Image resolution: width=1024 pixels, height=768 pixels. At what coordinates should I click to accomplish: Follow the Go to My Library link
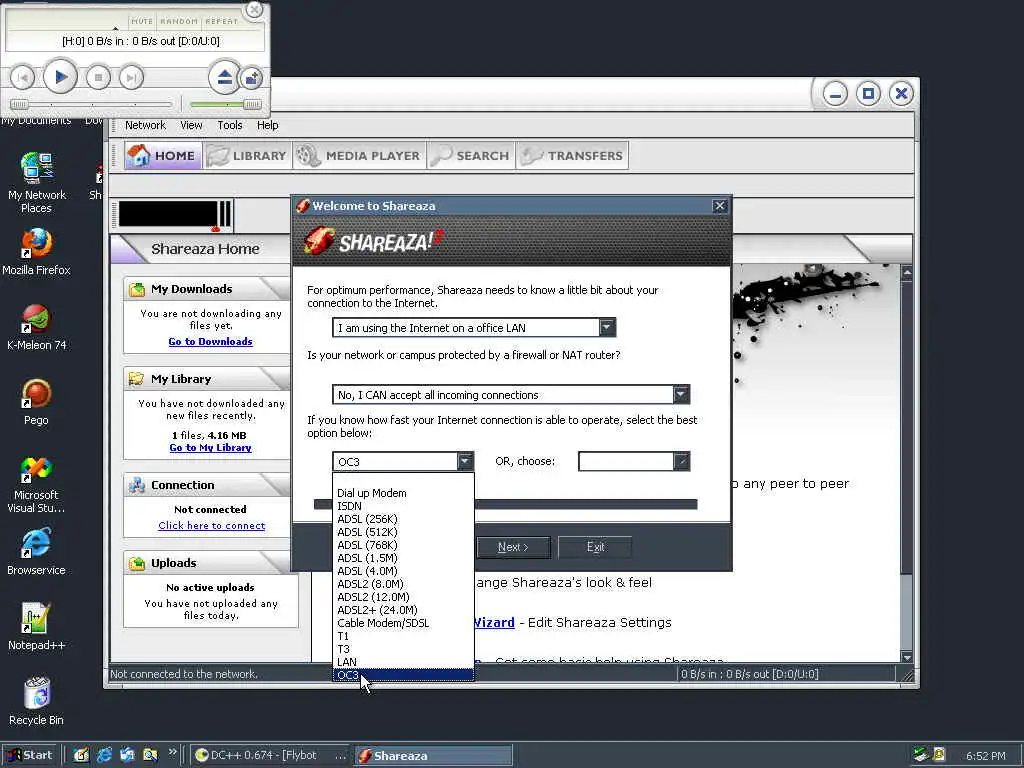coord(210,448)
